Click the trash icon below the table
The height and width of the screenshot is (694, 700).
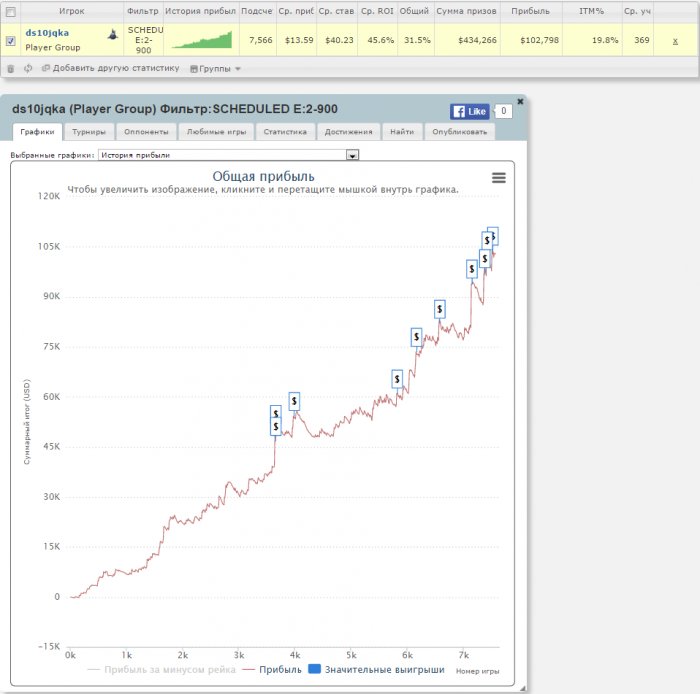click(x=11, y=69)
